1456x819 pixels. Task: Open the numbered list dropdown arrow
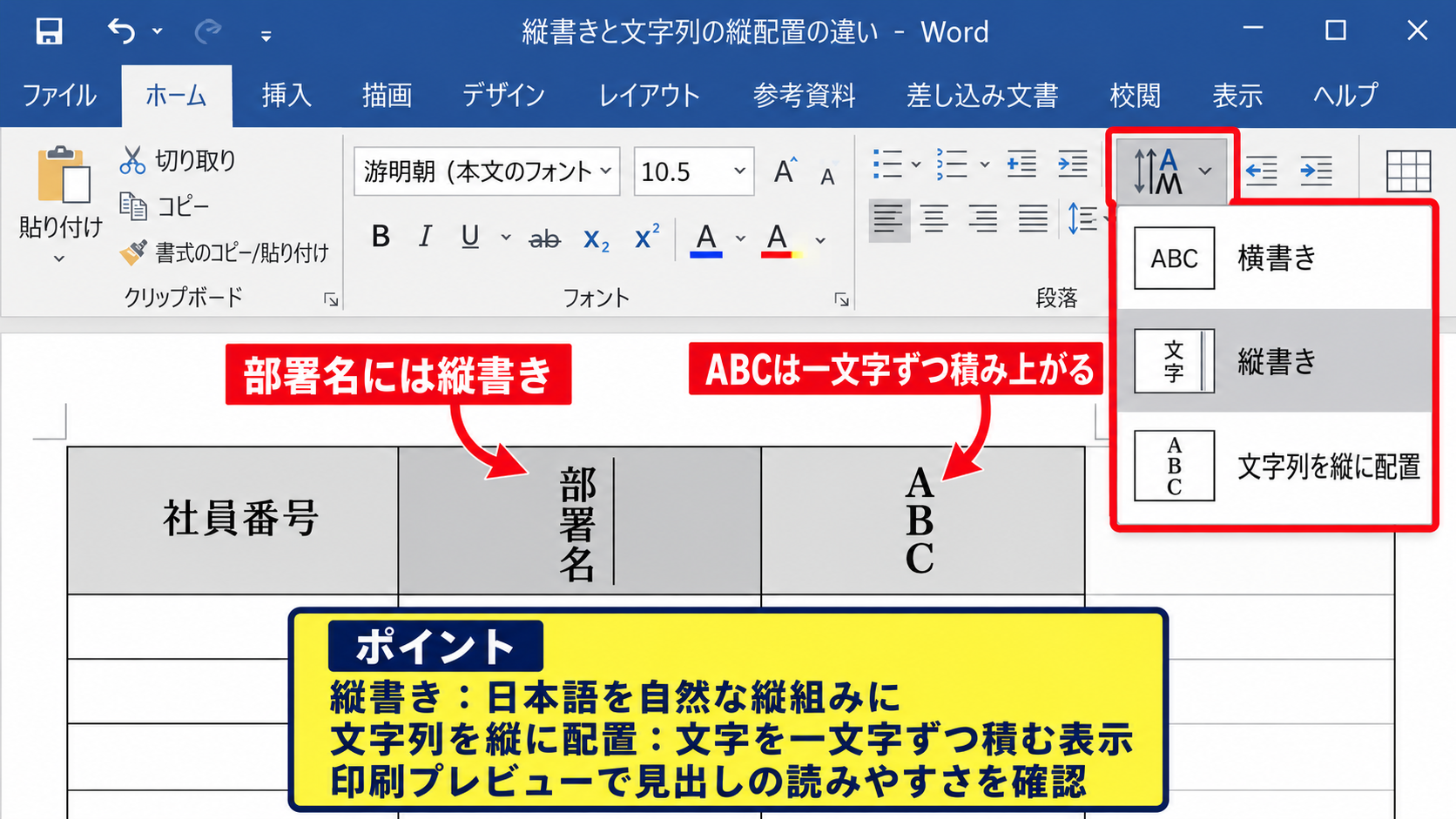(985, 164)
